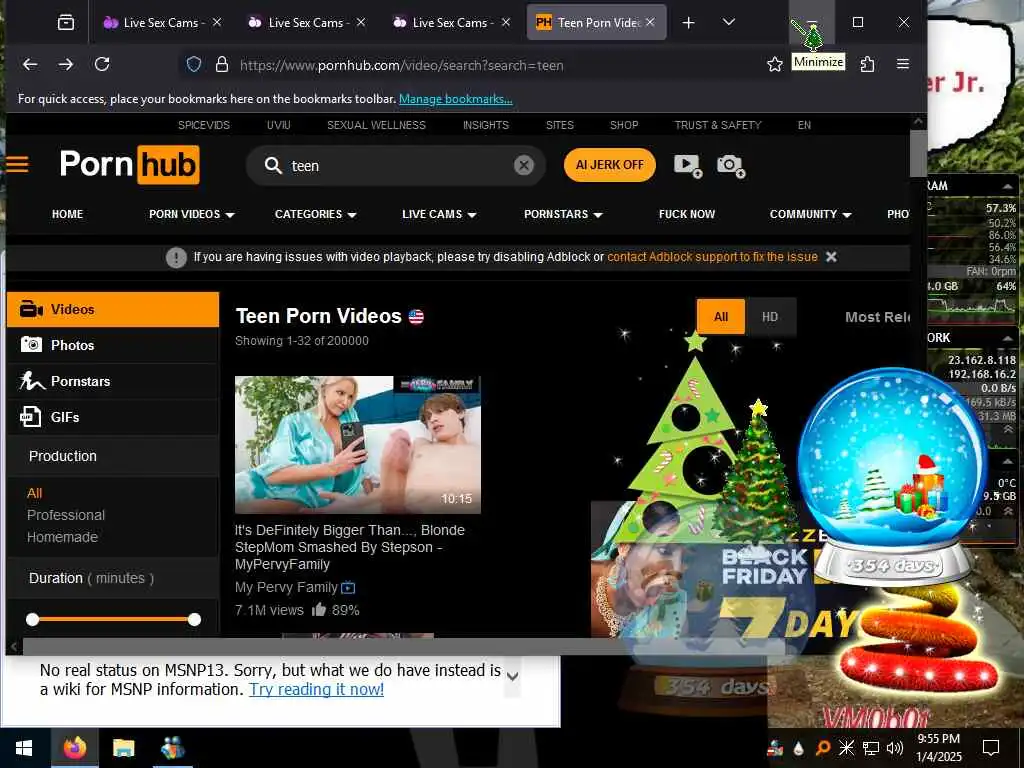
Task: Open the GIFs sidebar section
Action: point(113,417)
